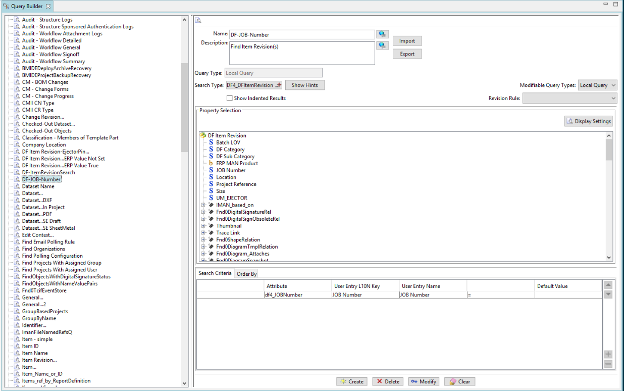This screenshot has height=392, width=624.
Task: Click the plus add-row button in Search Criteria
Action: [608, 354]
